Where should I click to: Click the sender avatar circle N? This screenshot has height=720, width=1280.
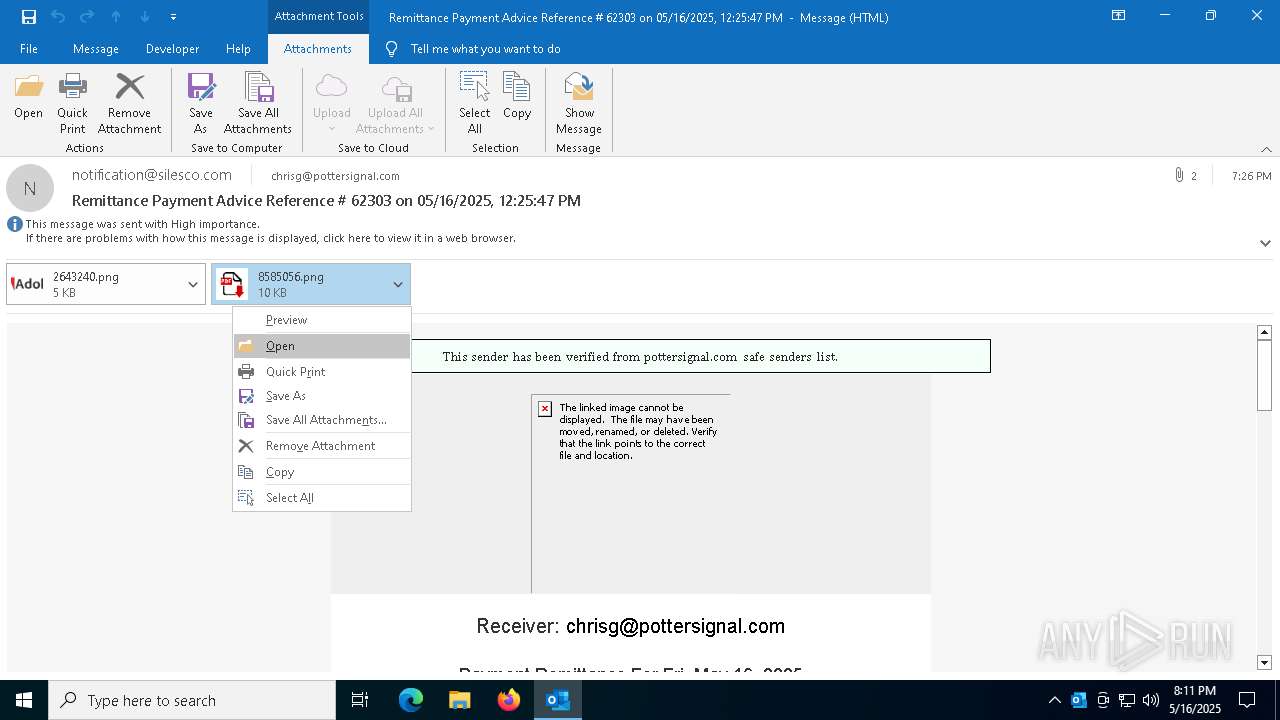click(30, 188)
